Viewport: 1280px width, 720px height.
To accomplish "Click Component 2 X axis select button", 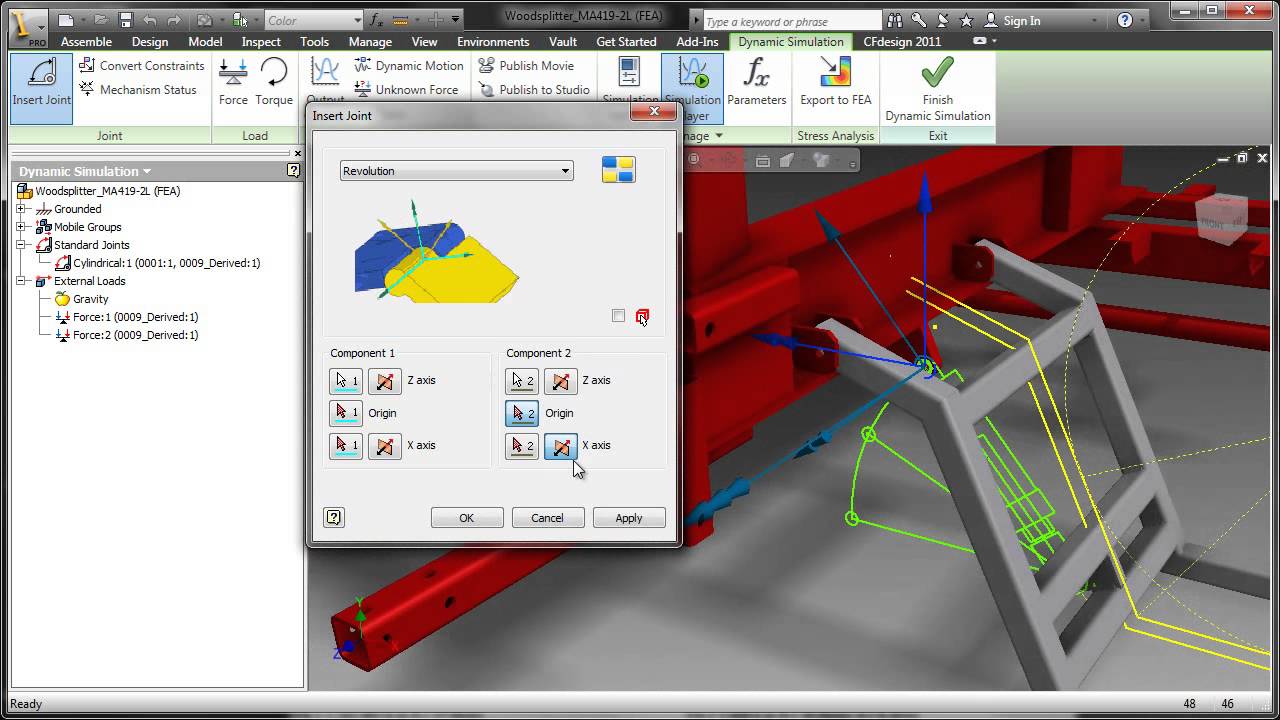I will click(x=521, y=446).
